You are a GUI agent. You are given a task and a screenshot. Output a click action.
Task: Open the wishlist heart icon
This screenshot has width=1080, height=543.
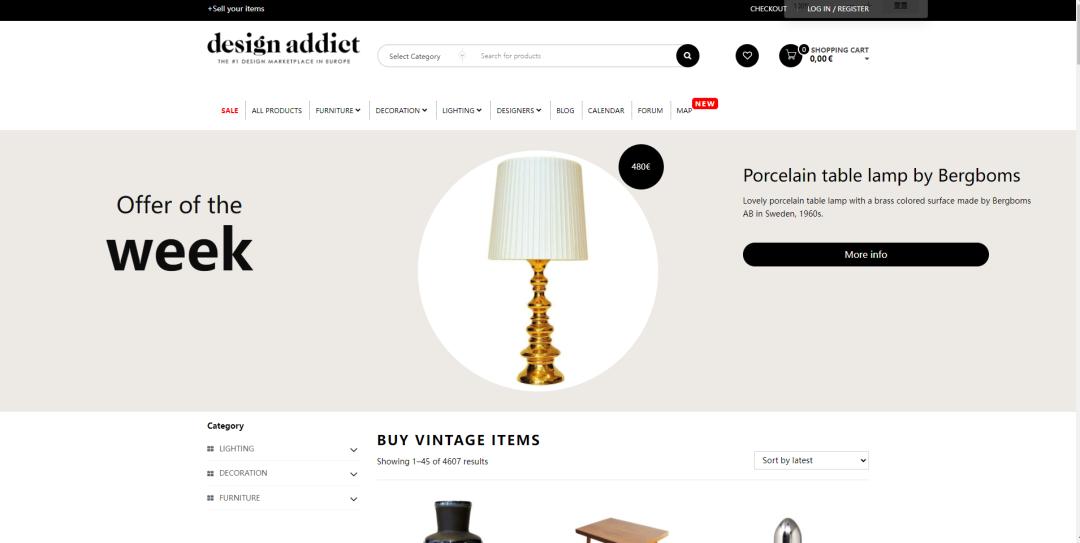(747, 56)
